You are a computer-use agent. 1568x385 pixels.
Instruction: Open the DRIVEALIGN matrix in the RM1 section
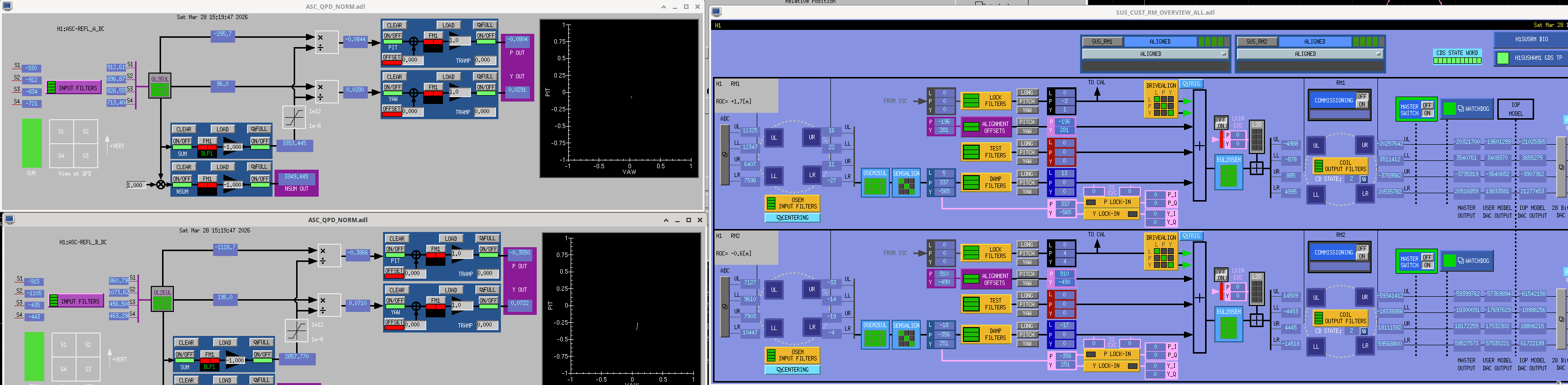tap(1161, 99)
